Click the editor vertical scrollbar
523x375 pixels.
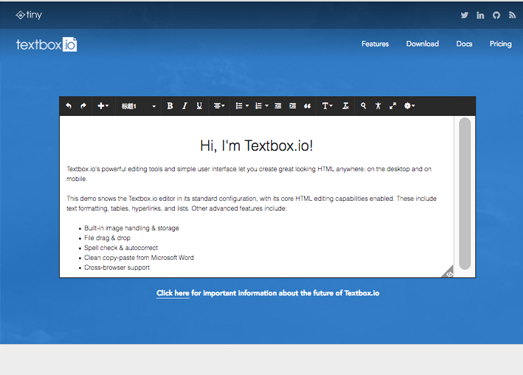pyautogui.click(x=465, y=194)
